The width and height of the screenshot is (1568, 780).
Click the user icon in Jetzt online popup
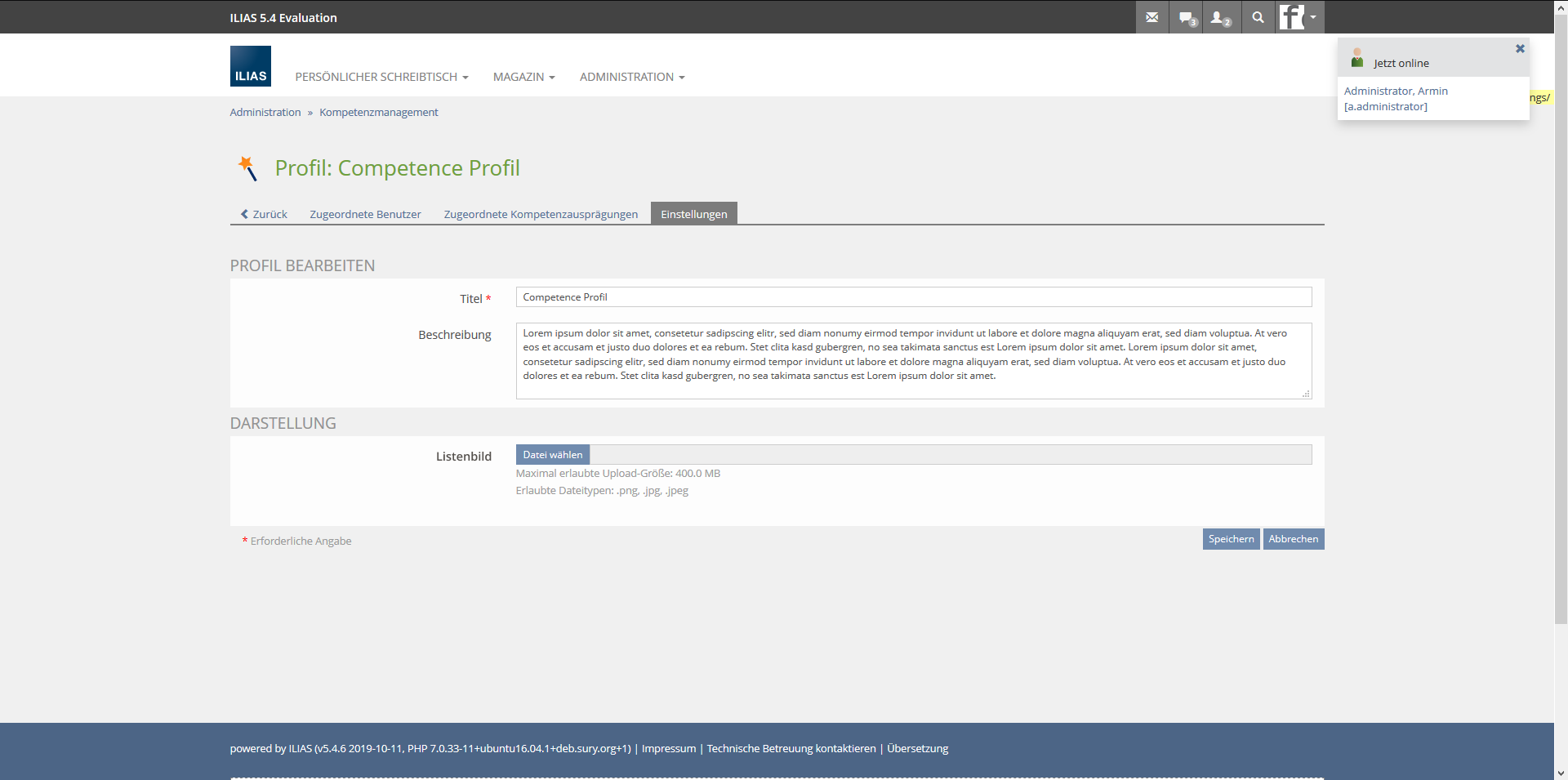click(x=1357, y=59)
